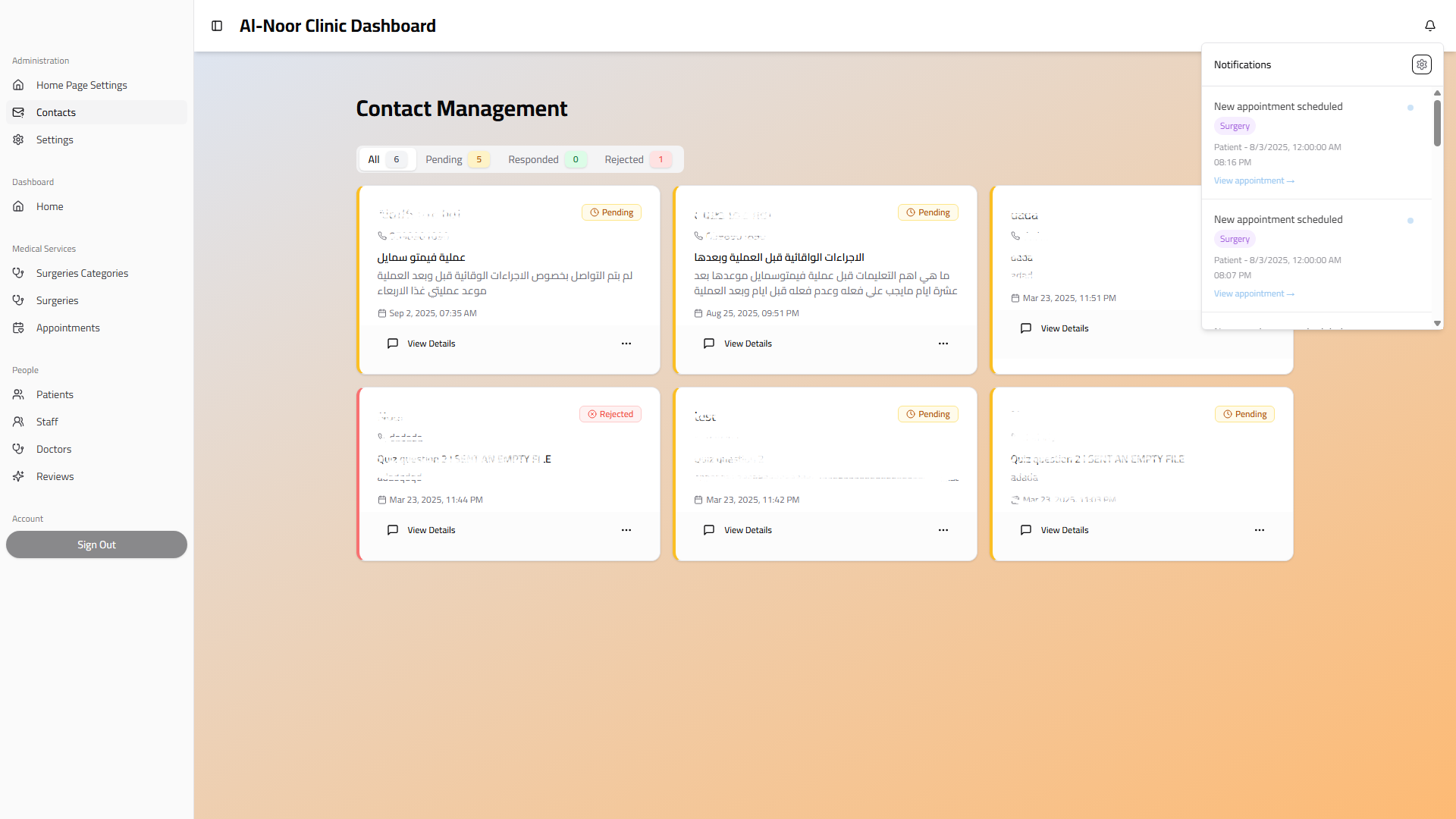The width and height of the screenshot is (1456, 819).
Task: Select the Reviews star icon
Action: pyautogui.click(x=18, y=476)
